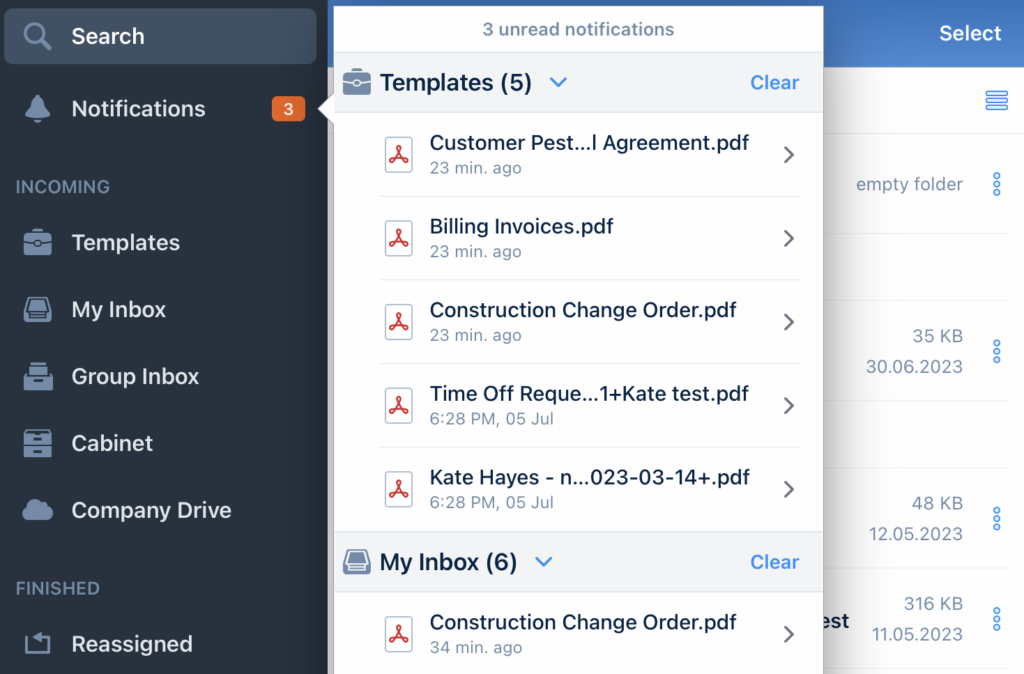Image resolution: width=1024 pixels, height=674 pixels.
Task: Click the Company Drive cloud icon
Action: [x=38, y=510]
